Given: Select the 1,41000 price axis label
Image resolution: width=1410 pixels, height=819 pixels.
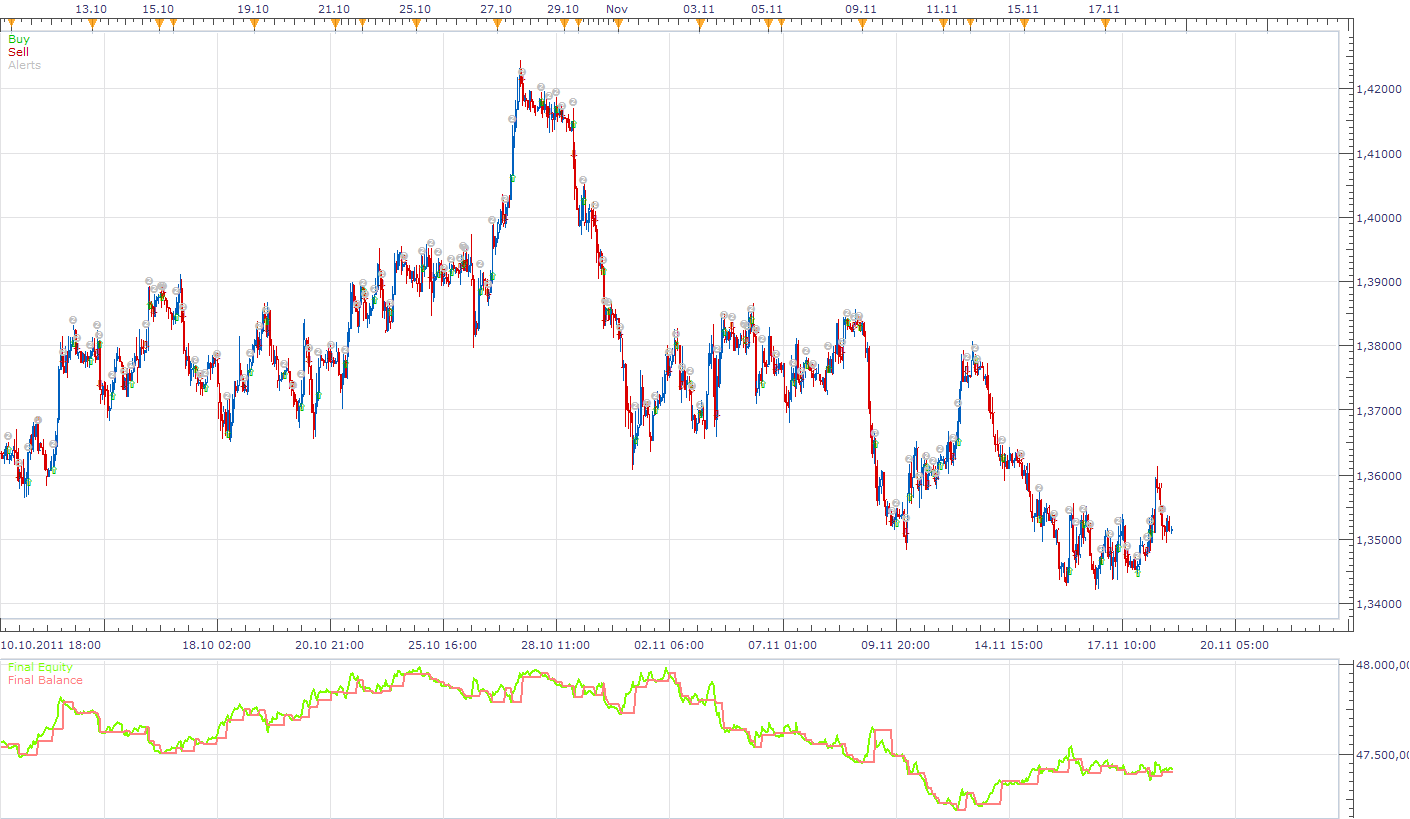Looking at the screenshot, I should [x=1380, y=154].
